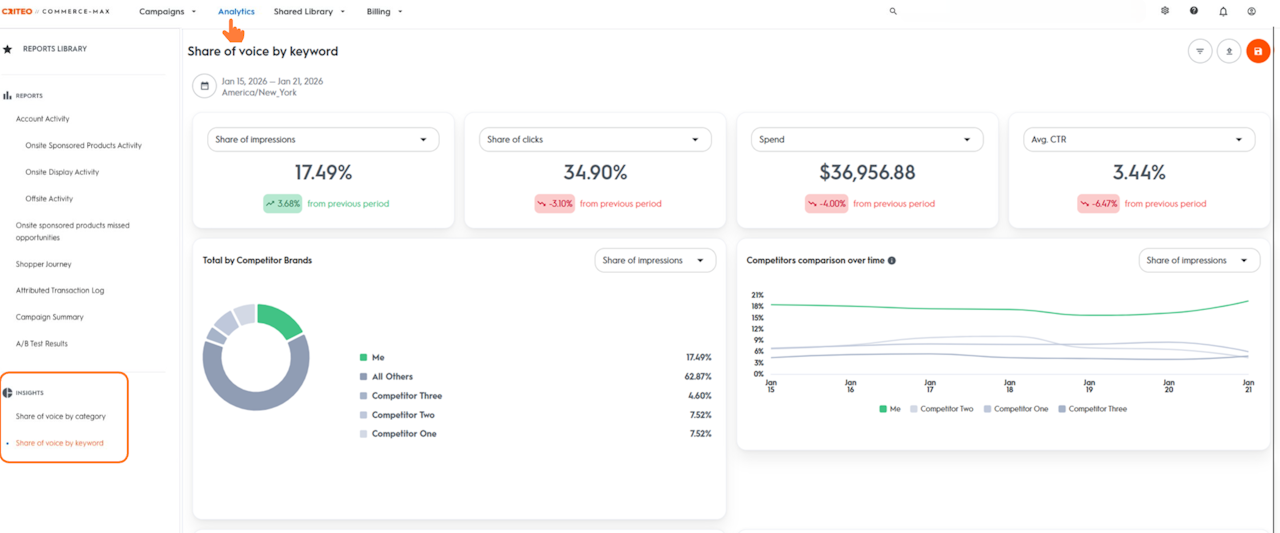The image size is (1280, 533).
Task: Click the orange save report icon
Action: [1257, 51]
